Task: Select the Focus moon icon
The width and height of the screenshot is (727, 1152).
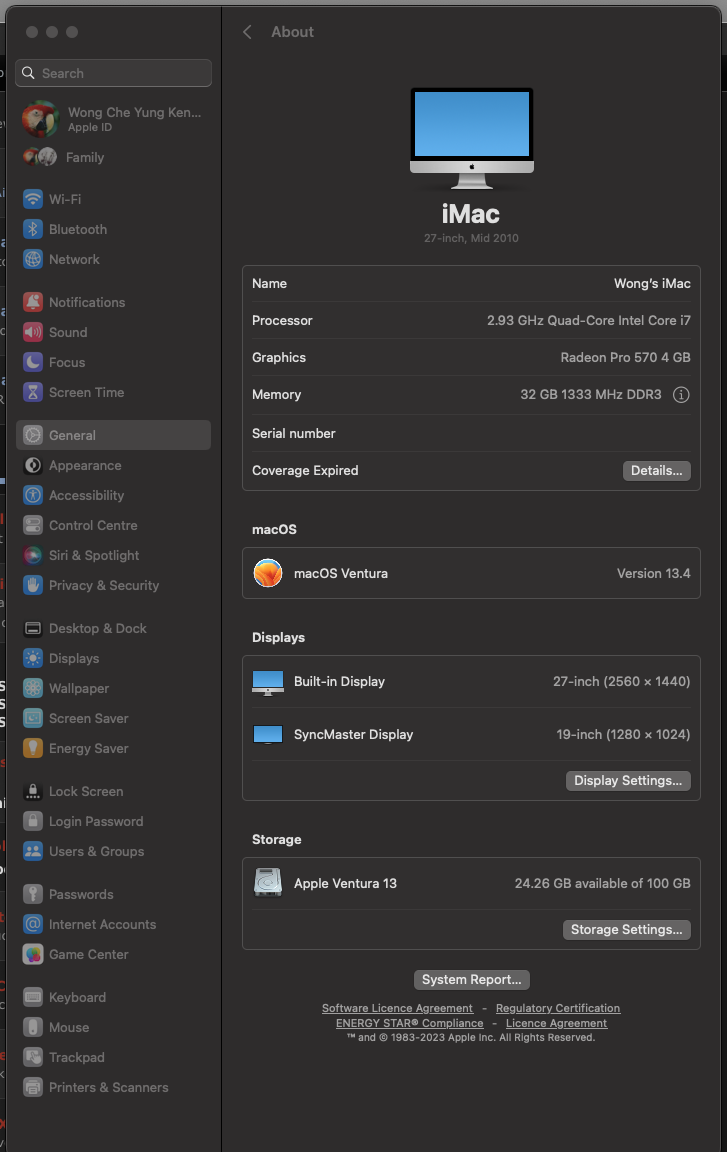Action: coord(32,362)
